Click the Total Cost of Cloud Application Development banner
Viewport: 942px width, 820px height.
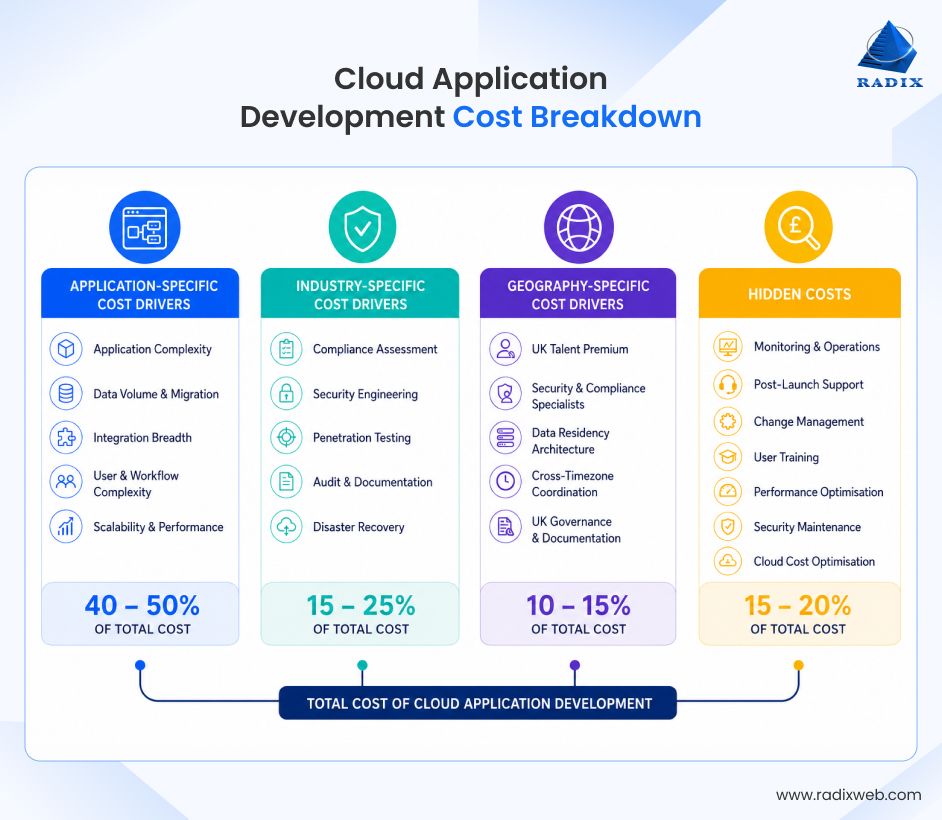pos(478,703)
